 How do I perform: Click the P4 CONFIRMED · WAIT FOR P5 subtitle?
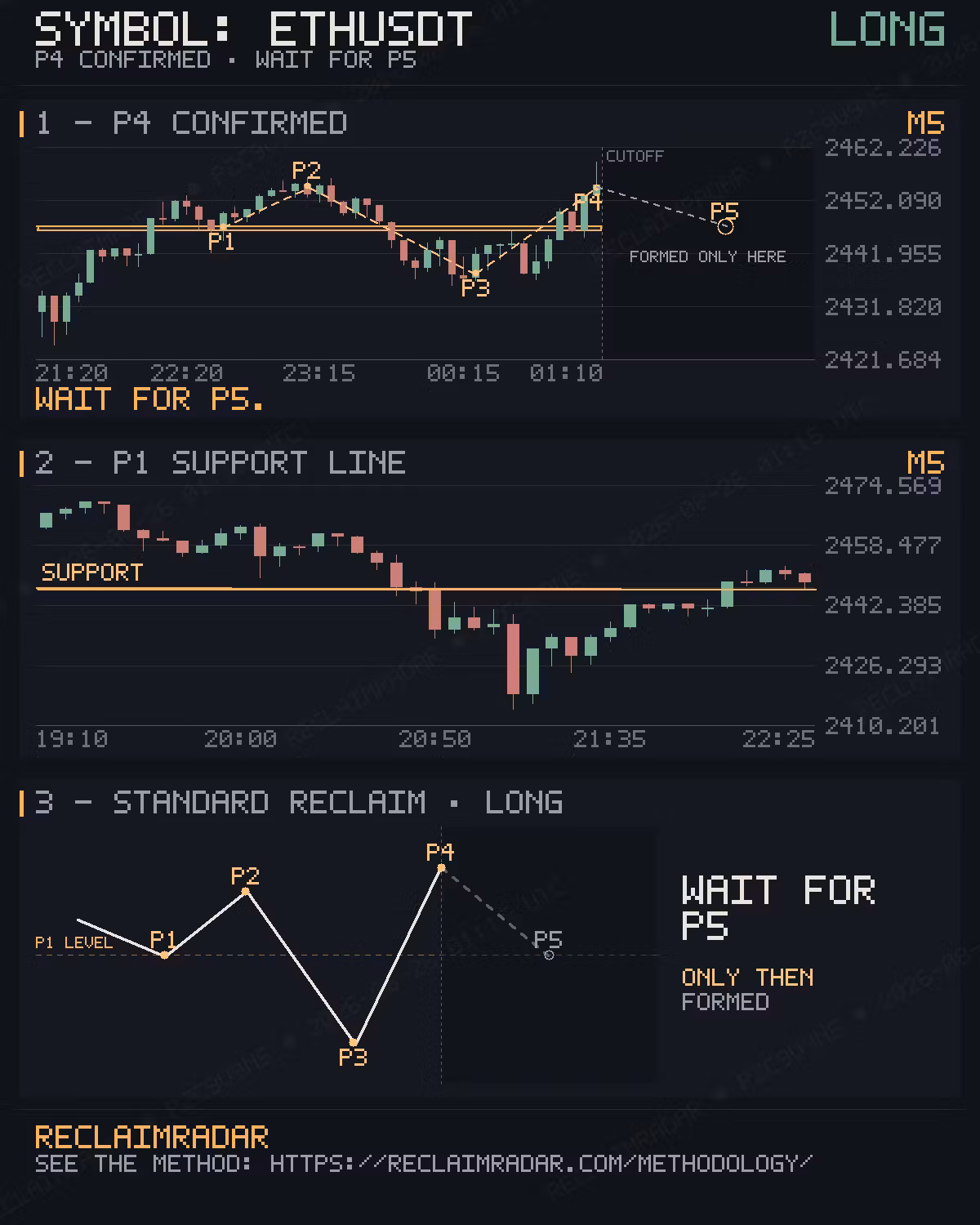[225, 60]
